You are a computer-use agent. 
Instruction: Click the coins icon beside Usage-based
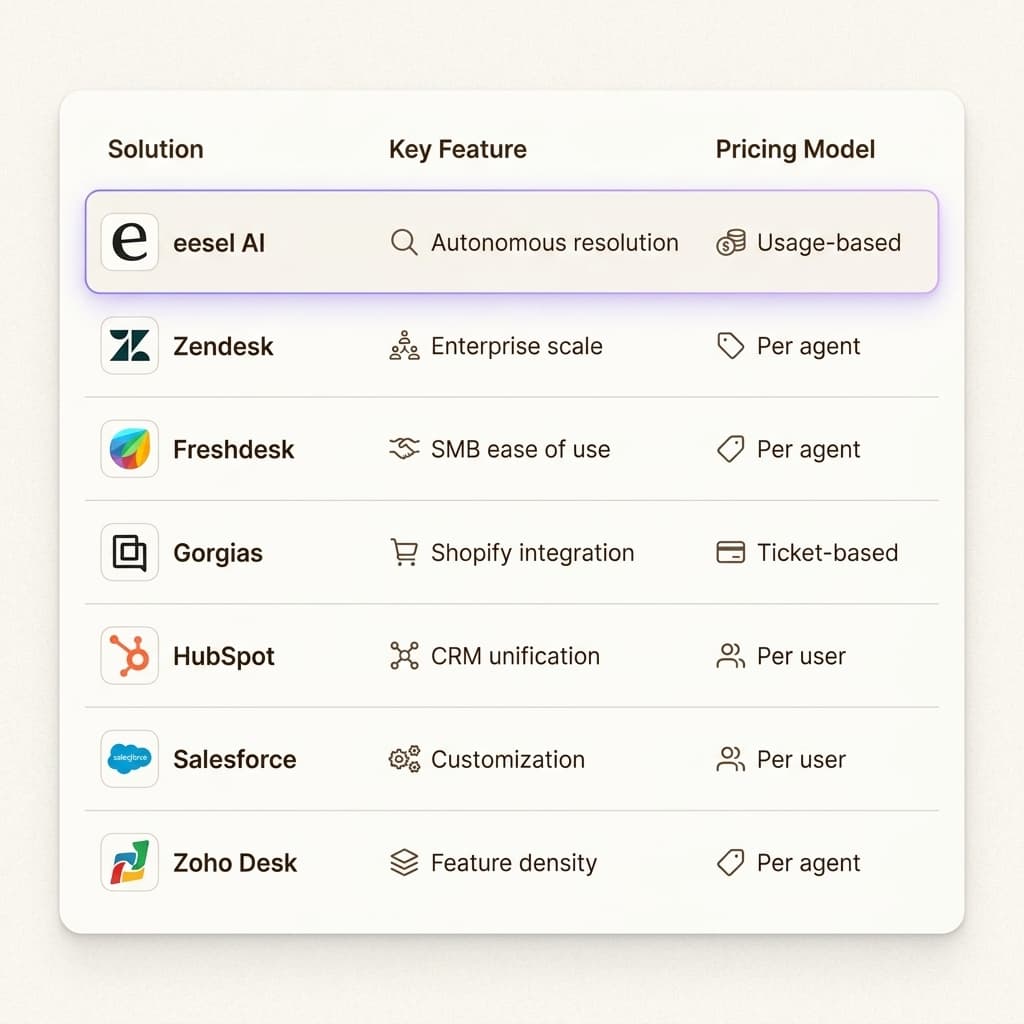click(731, 242)
